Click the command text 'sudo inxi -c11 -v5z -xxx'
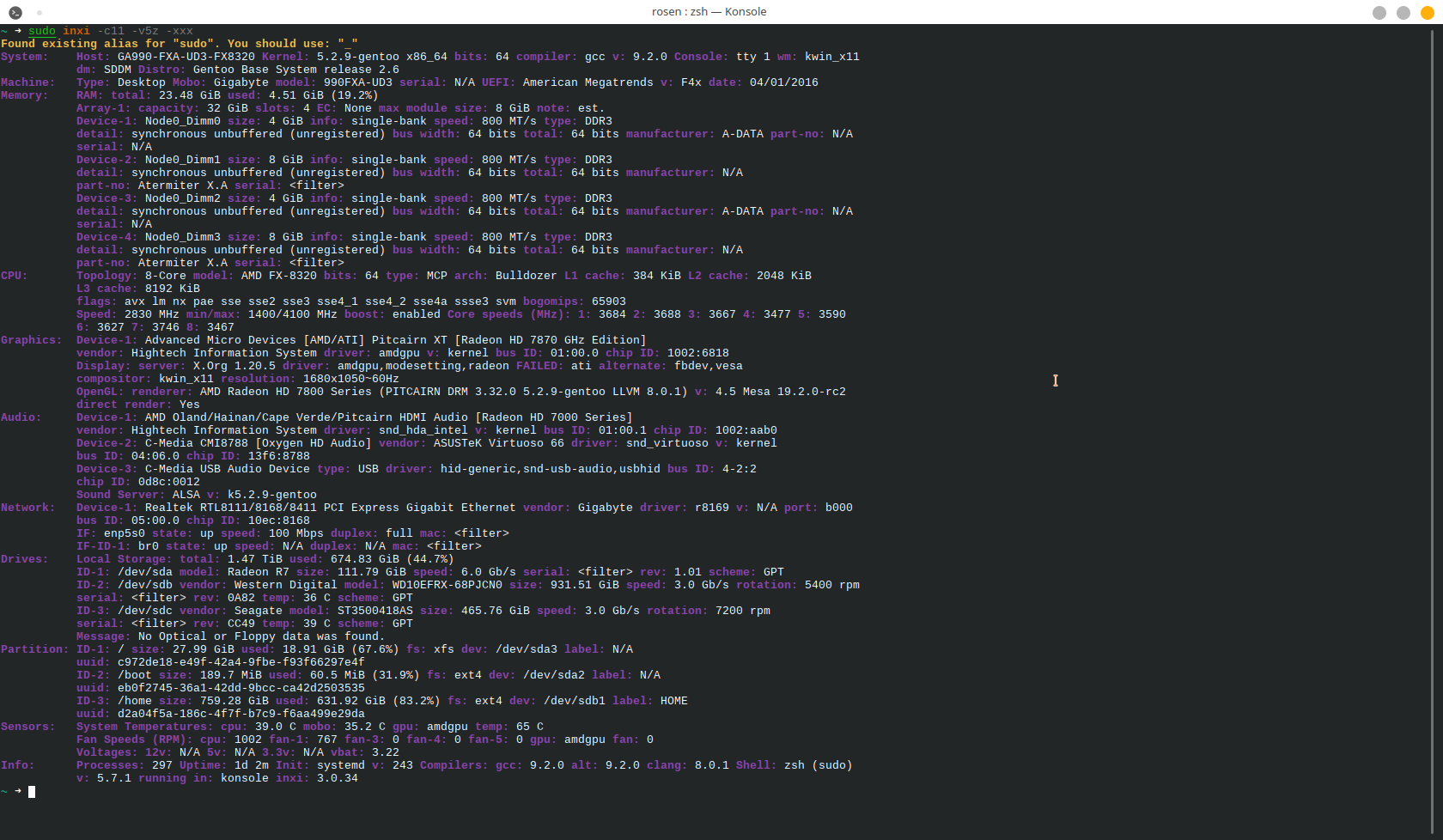Screen dimensions: 1443x840 click(x=111, y=31)
